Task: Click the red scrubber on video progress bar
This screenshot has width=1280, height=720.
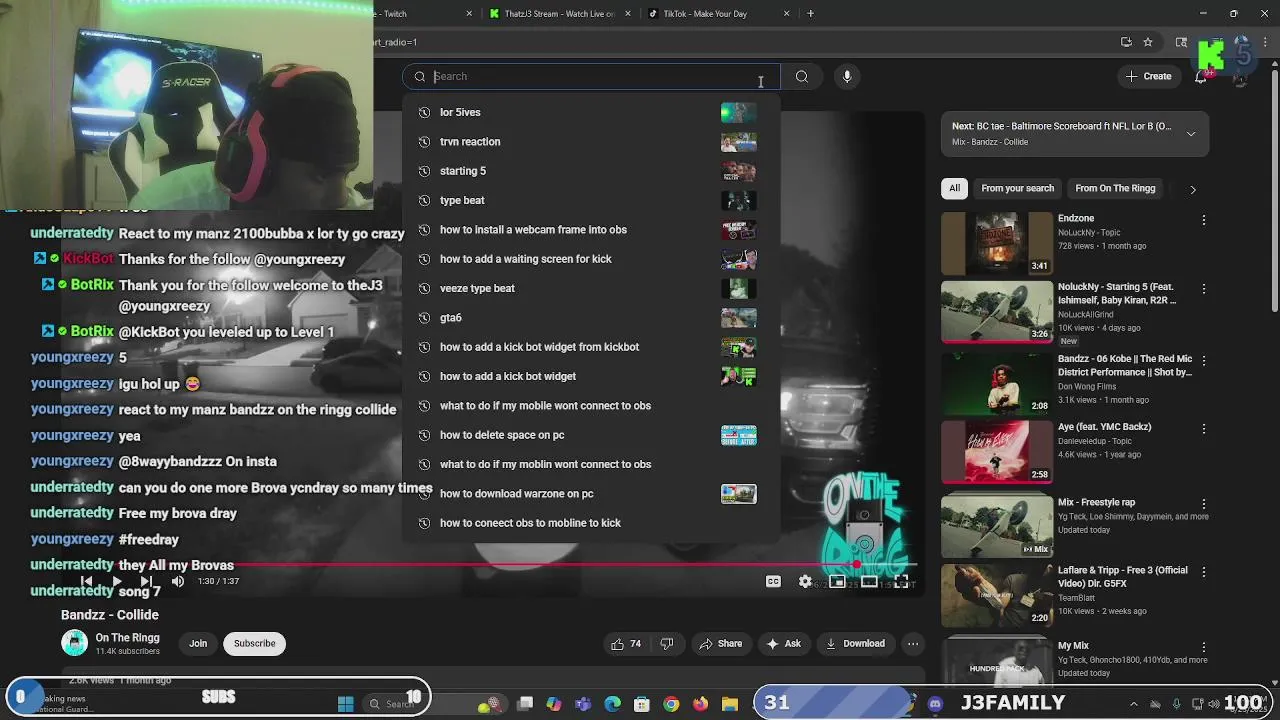Action: pyautogui.click(x=856, y=565)
